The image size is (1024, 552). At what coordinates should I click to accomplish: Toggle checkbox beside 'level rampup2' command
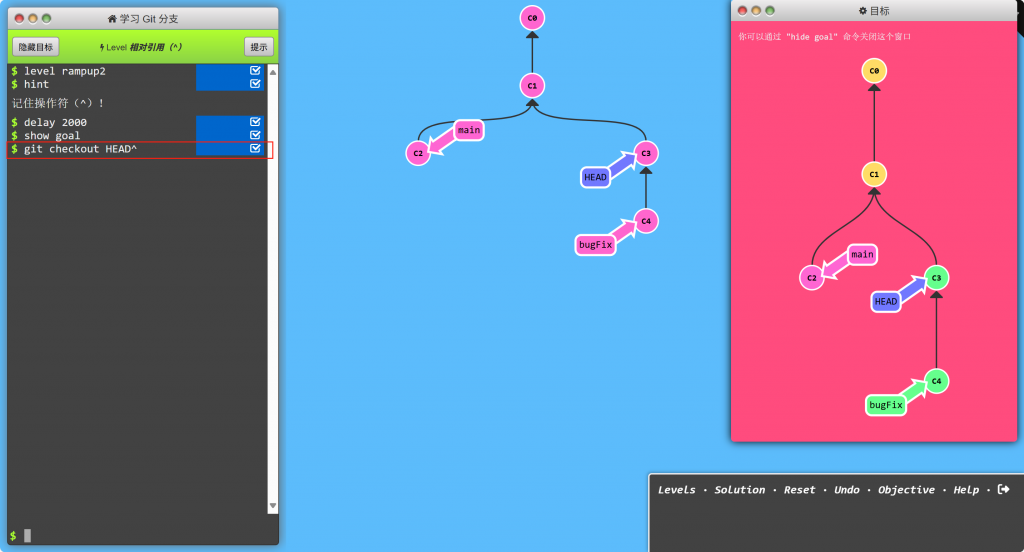pyautogui.click(x=255, y=71)
